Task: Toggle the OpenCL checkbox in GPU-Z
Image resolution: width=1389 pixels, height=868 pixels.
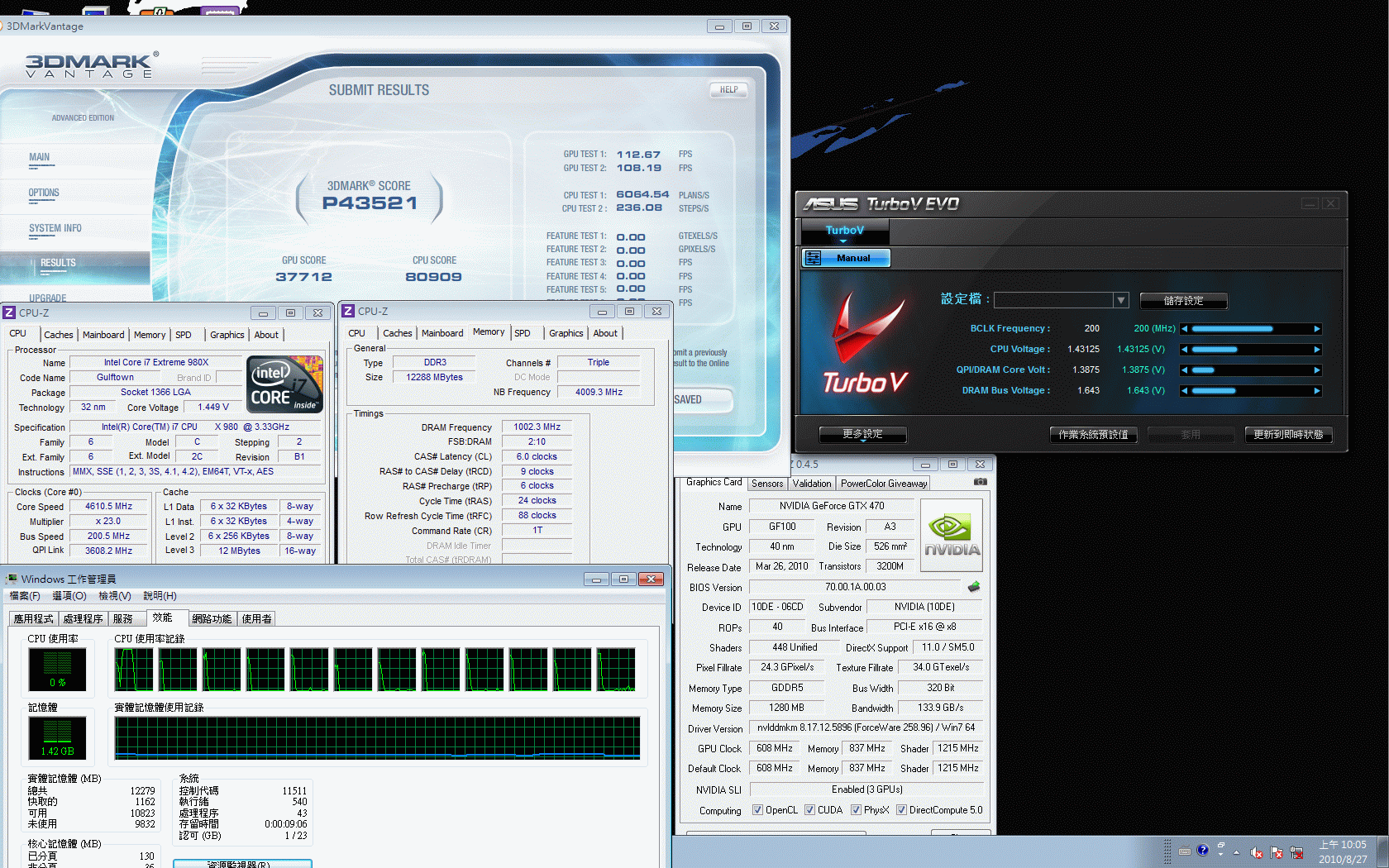Action: coord(757,810)
